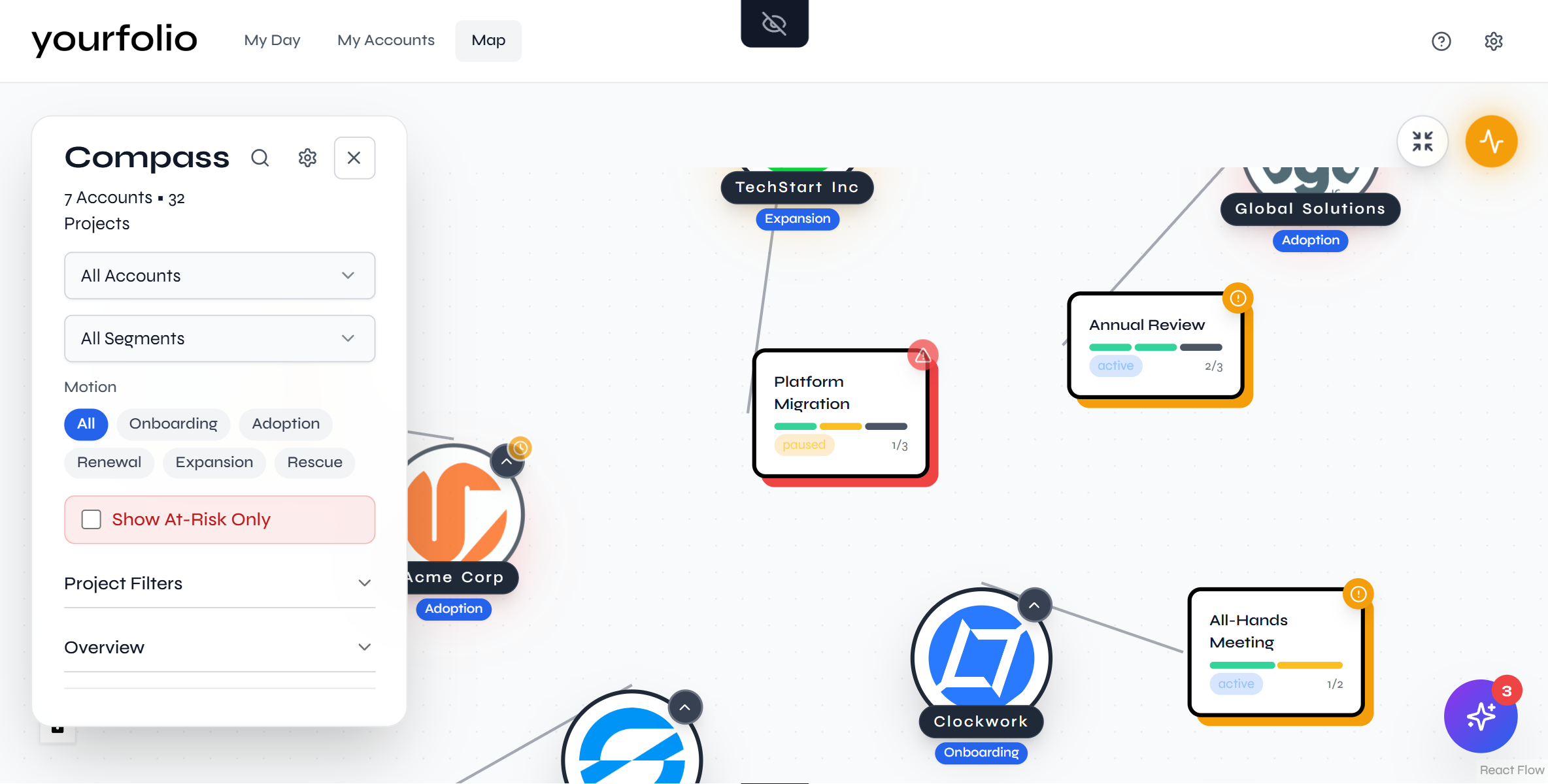
Task: Open the All Segments dropdown
Action: click(x=220, y=338)
